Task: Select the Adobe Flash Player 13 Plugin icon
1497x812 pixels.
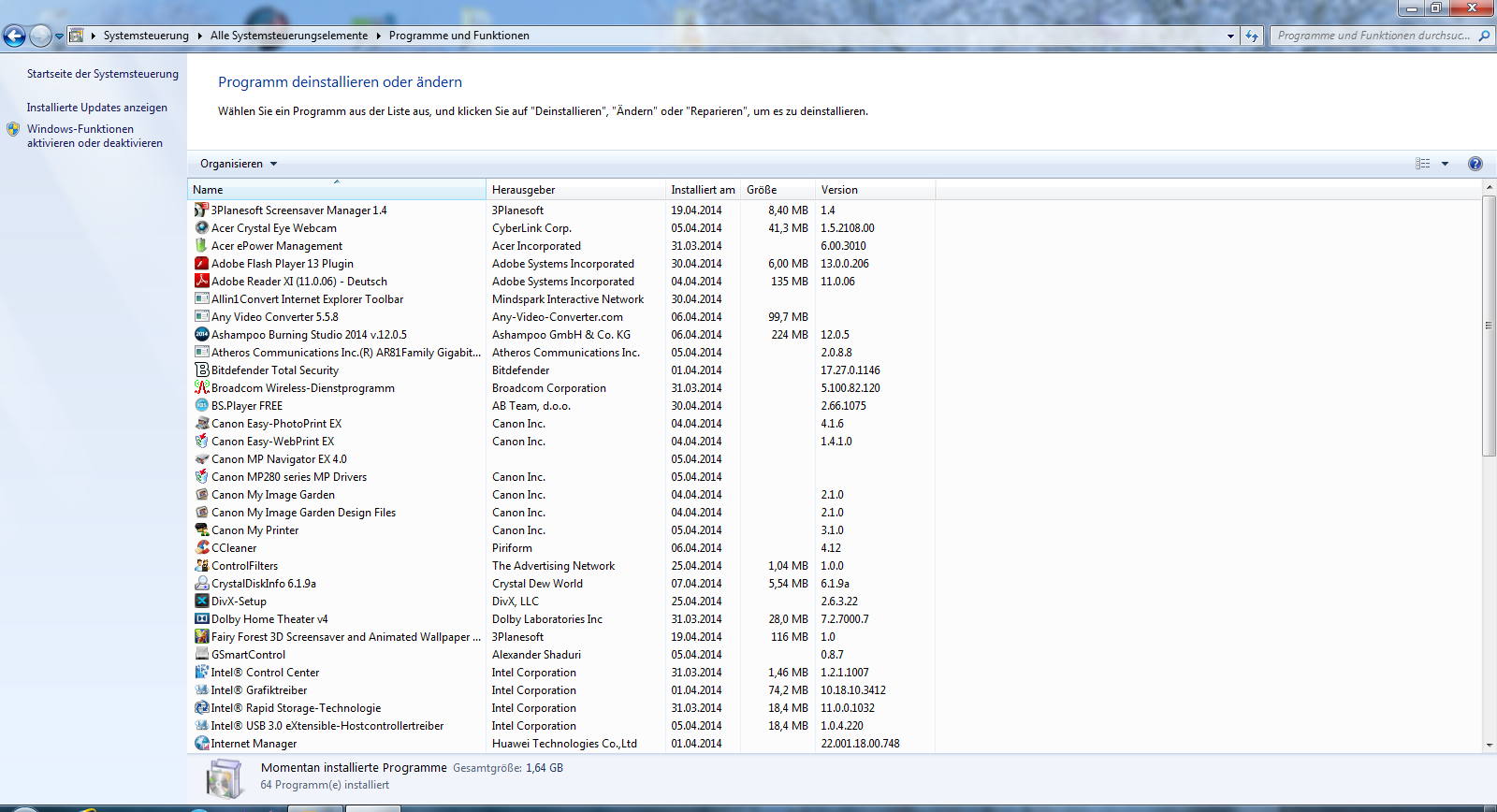Action: [201, 264]
